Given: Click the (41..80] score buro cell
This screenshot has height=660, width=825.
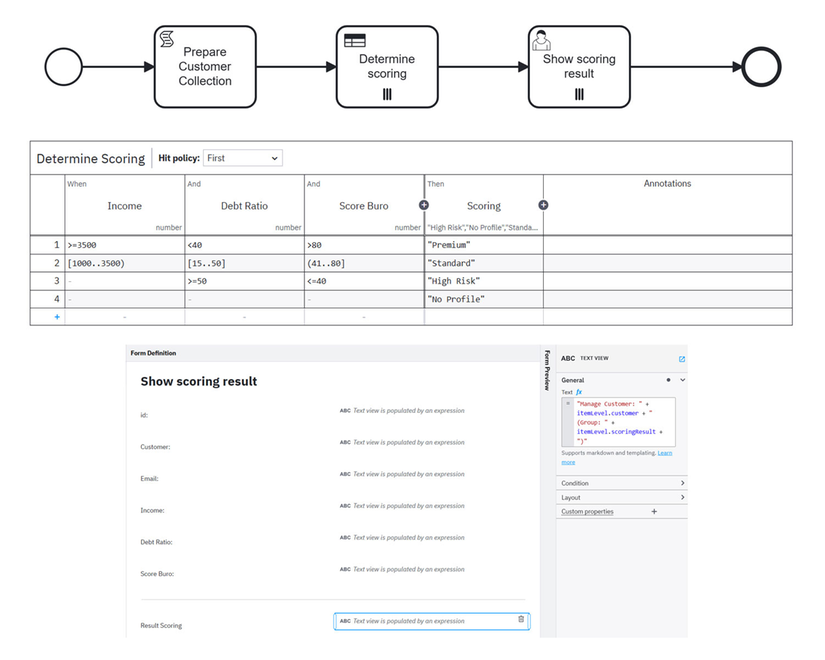Looking at the screenshot, I should [364, 263].
